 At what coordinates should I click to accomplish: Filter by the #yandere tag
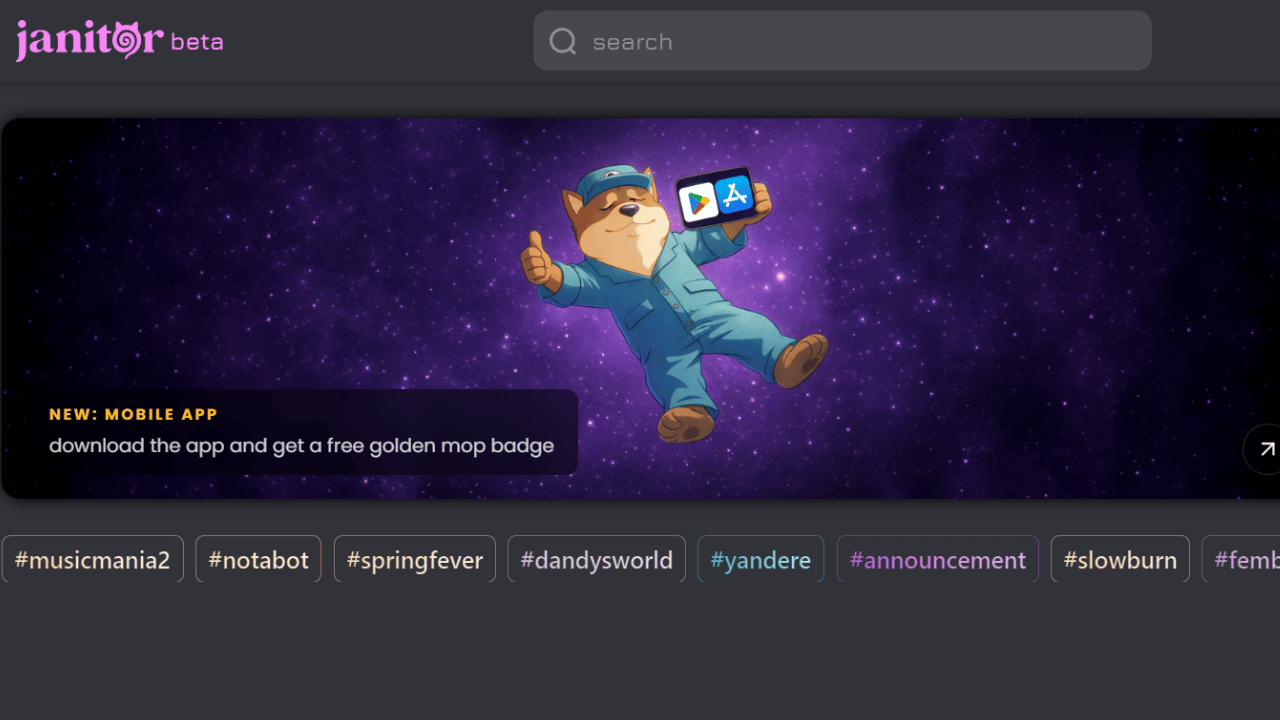pos(761,559)
